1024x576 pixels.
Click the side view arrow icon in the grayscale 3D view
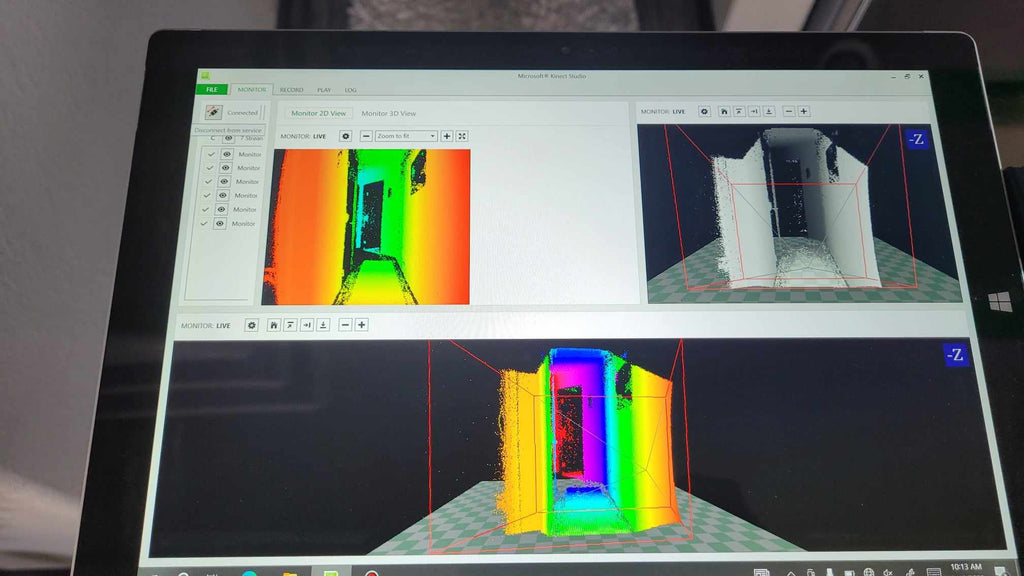[754, 112]
